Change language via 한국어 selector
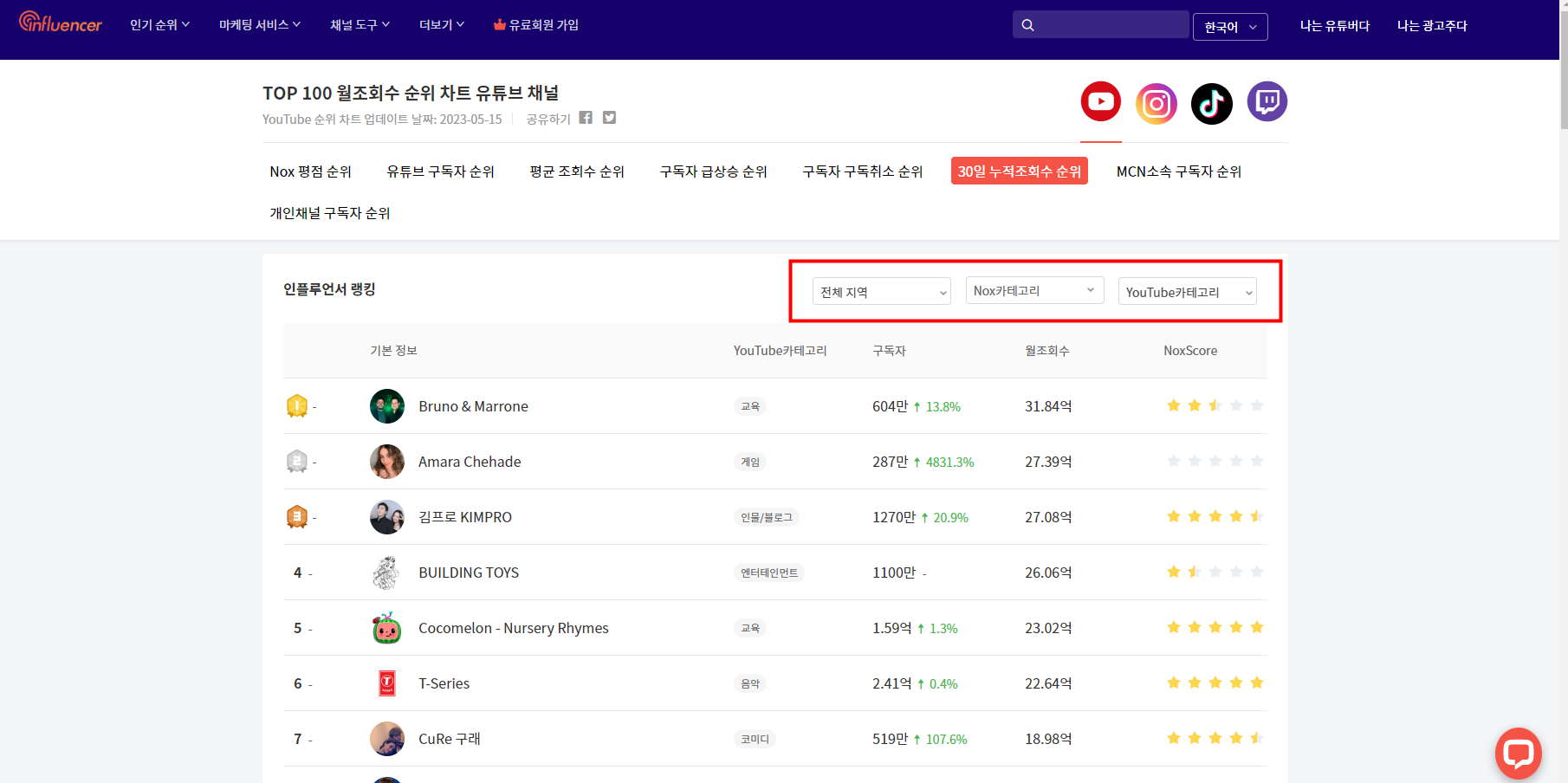 (x=1229, y=27)
